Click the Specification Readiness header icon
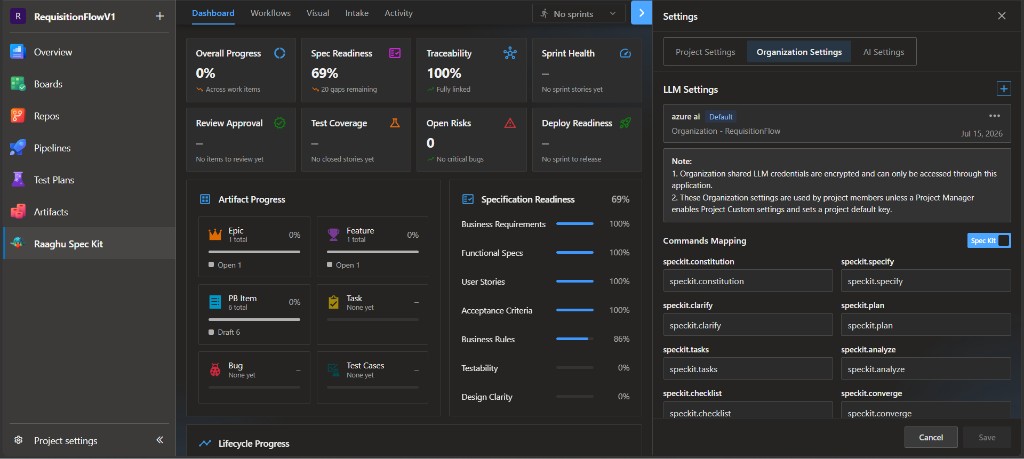The width and height of the screenshot is (1024, 459). point(468,199)
